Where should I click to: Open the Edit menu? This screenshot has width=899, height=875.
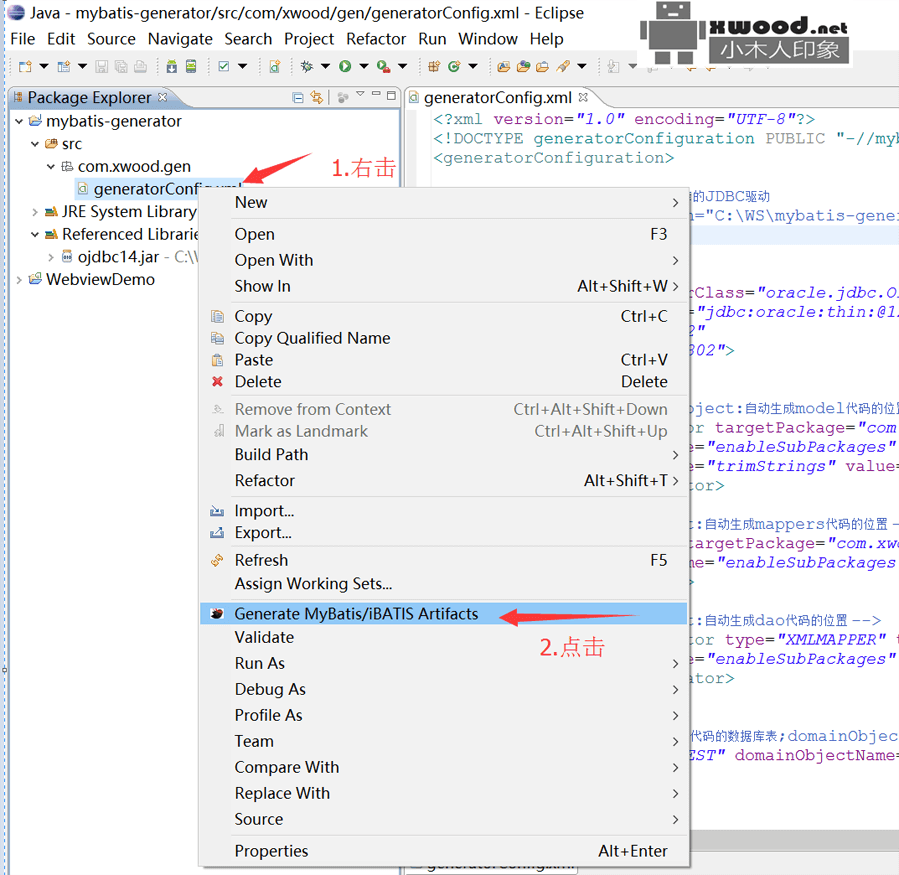(x=61, y=39)
